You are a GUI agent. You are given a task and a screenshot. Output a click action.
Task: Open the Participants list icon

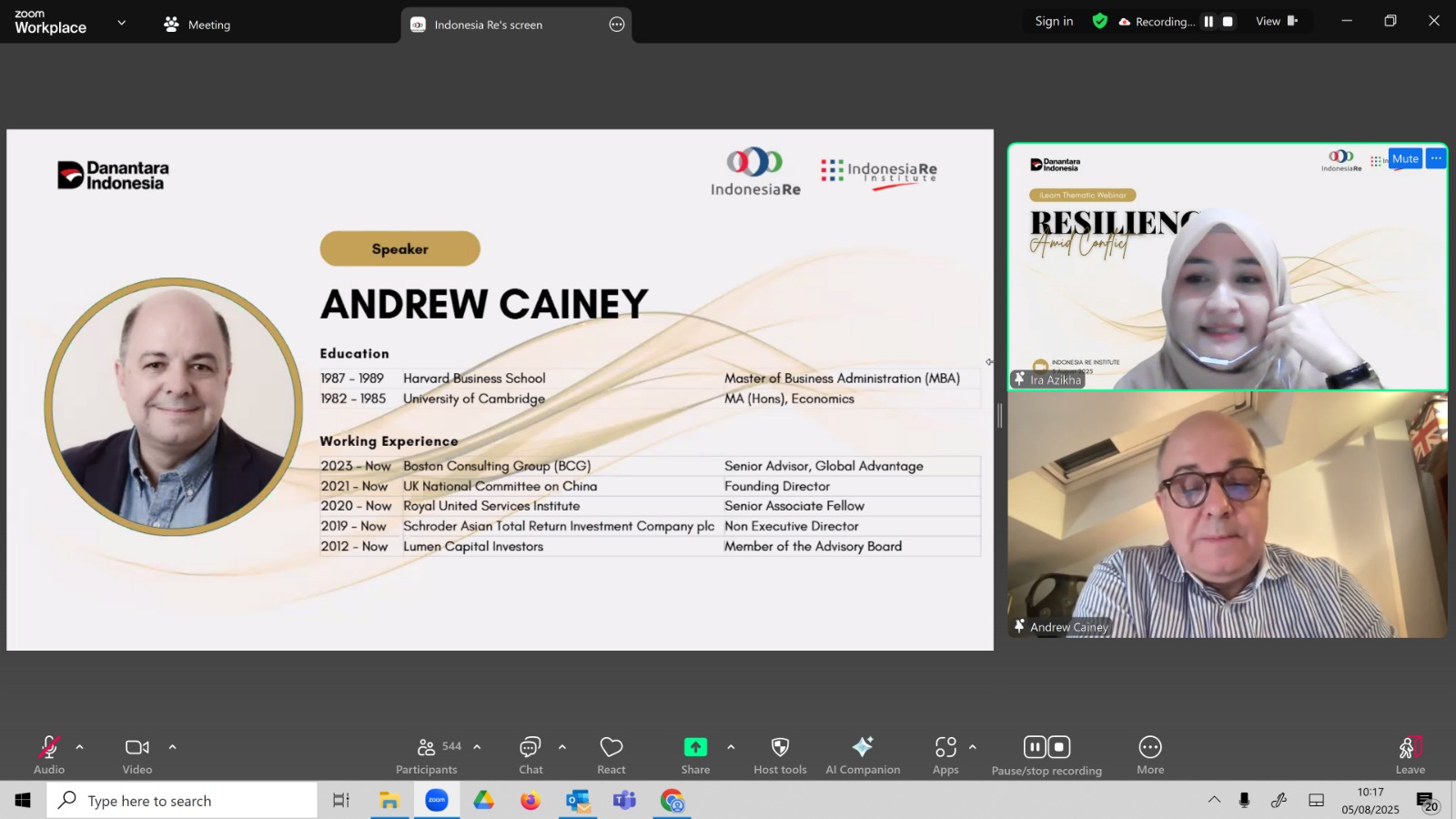click(x=426, y=747)
